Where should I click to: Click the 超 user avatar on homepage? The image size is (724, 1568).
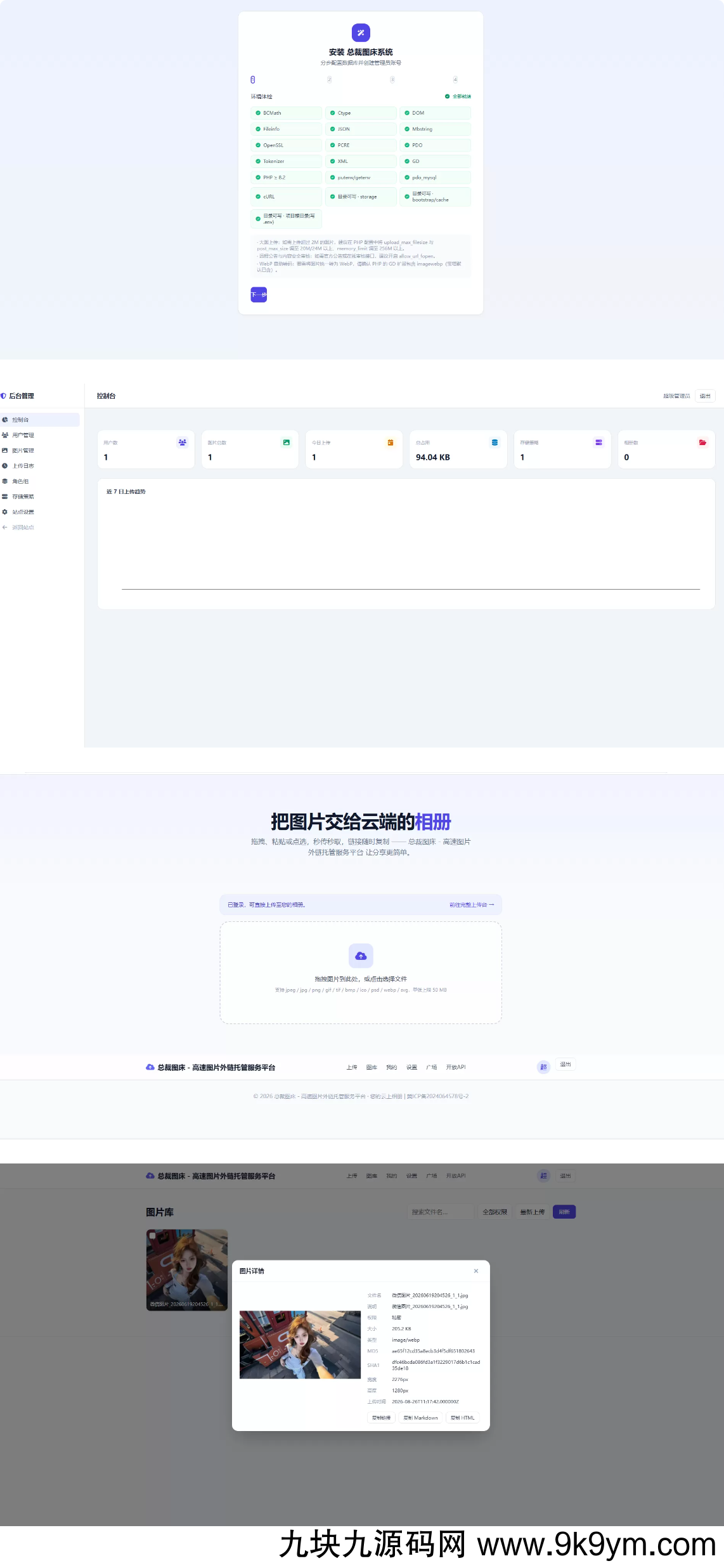point(543,1067)
